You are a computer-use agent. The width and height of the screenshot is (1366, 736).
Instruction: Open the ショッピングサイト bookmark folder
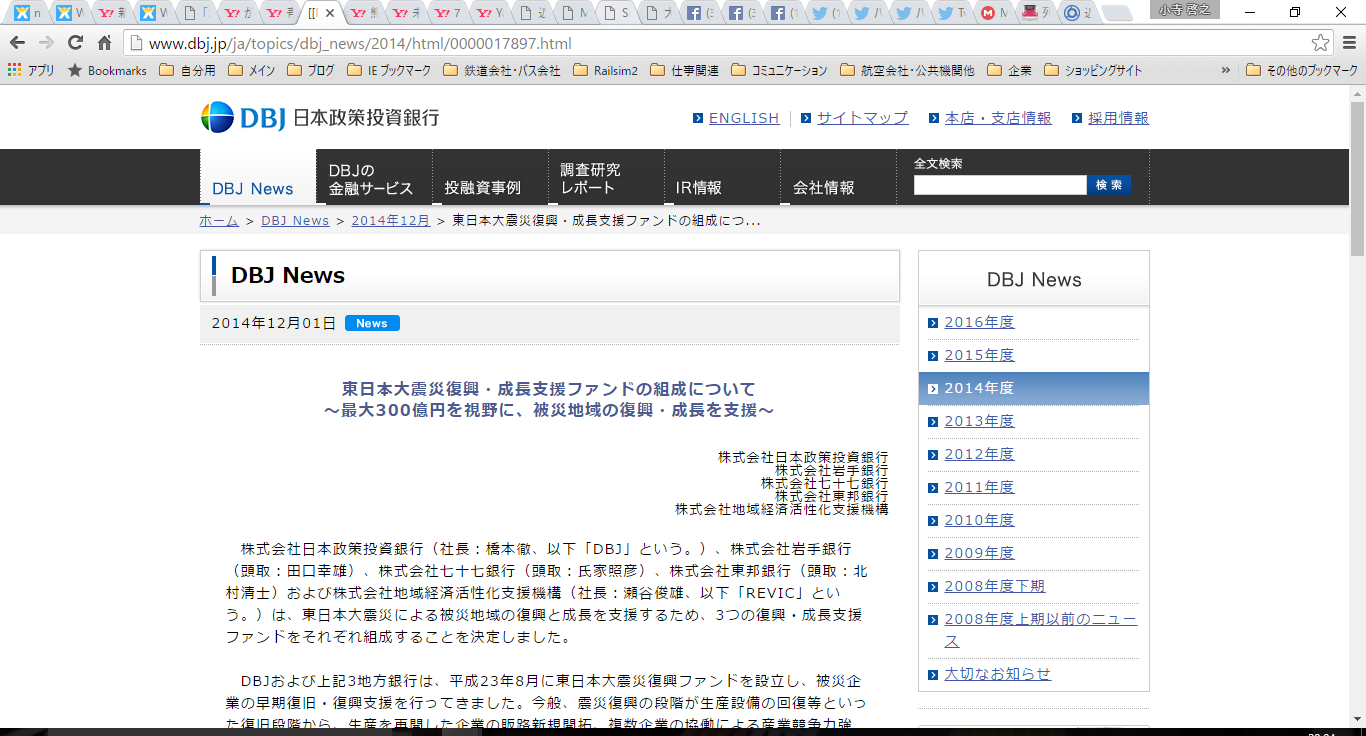click(1093, 71)
